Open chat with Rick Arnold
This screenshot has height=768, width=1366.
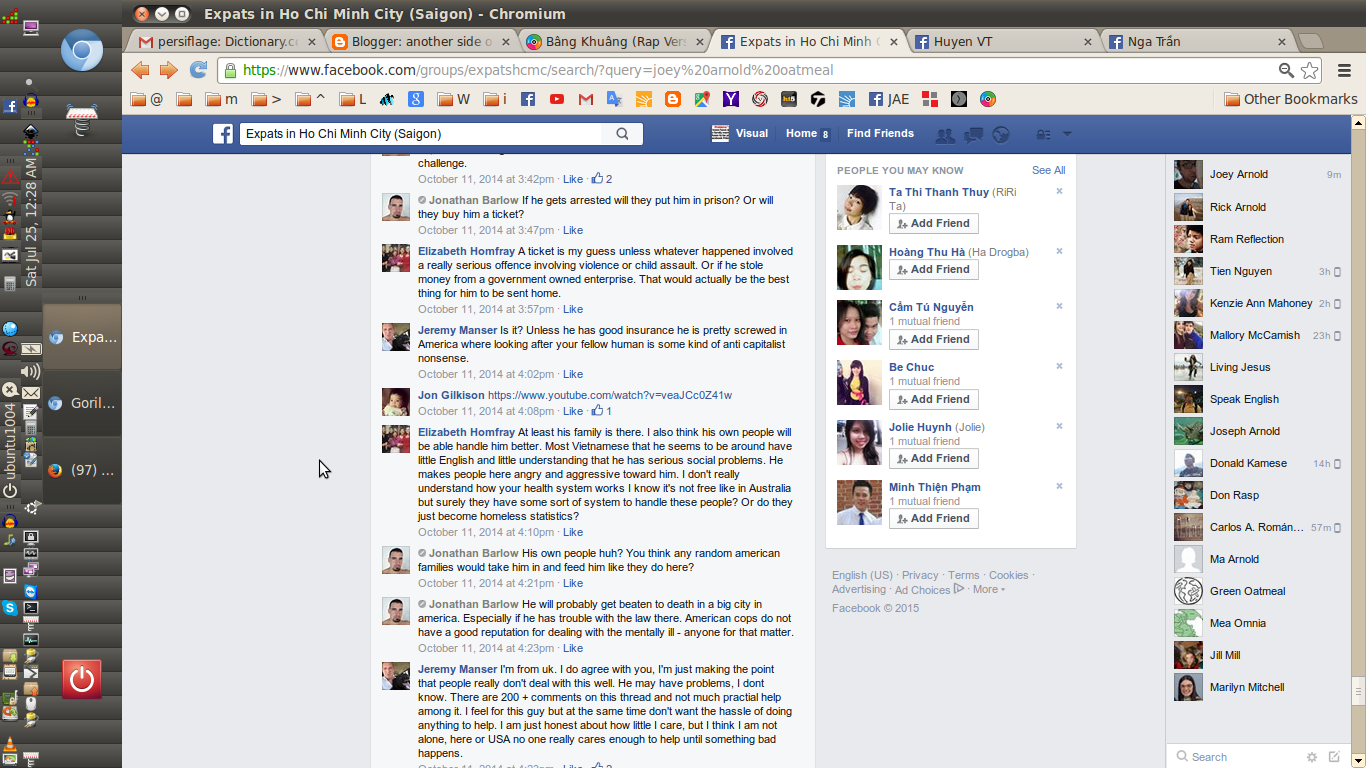click(1258, 207)
